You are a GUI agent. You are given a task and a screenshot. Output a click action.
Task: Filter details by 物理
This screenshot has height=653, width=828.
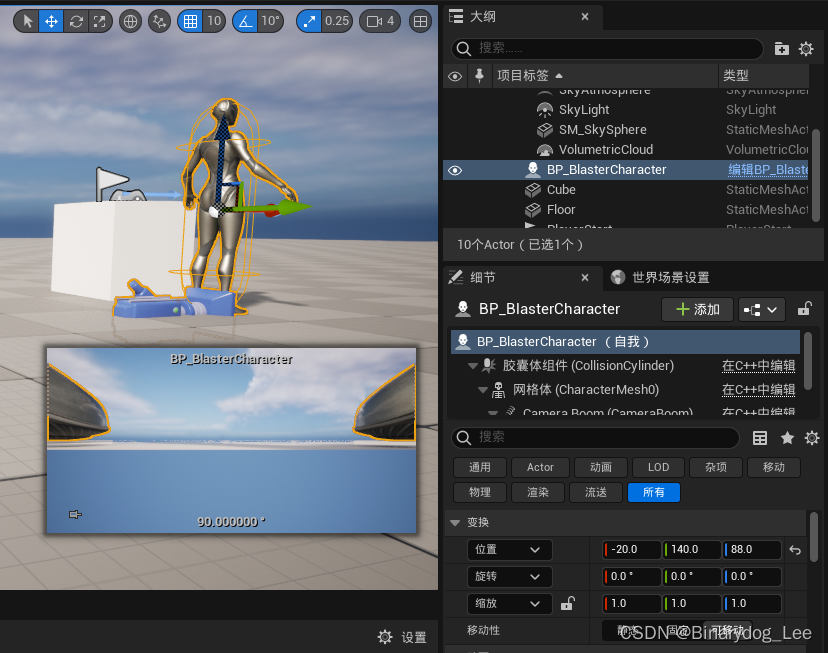[x=479, y=493]
